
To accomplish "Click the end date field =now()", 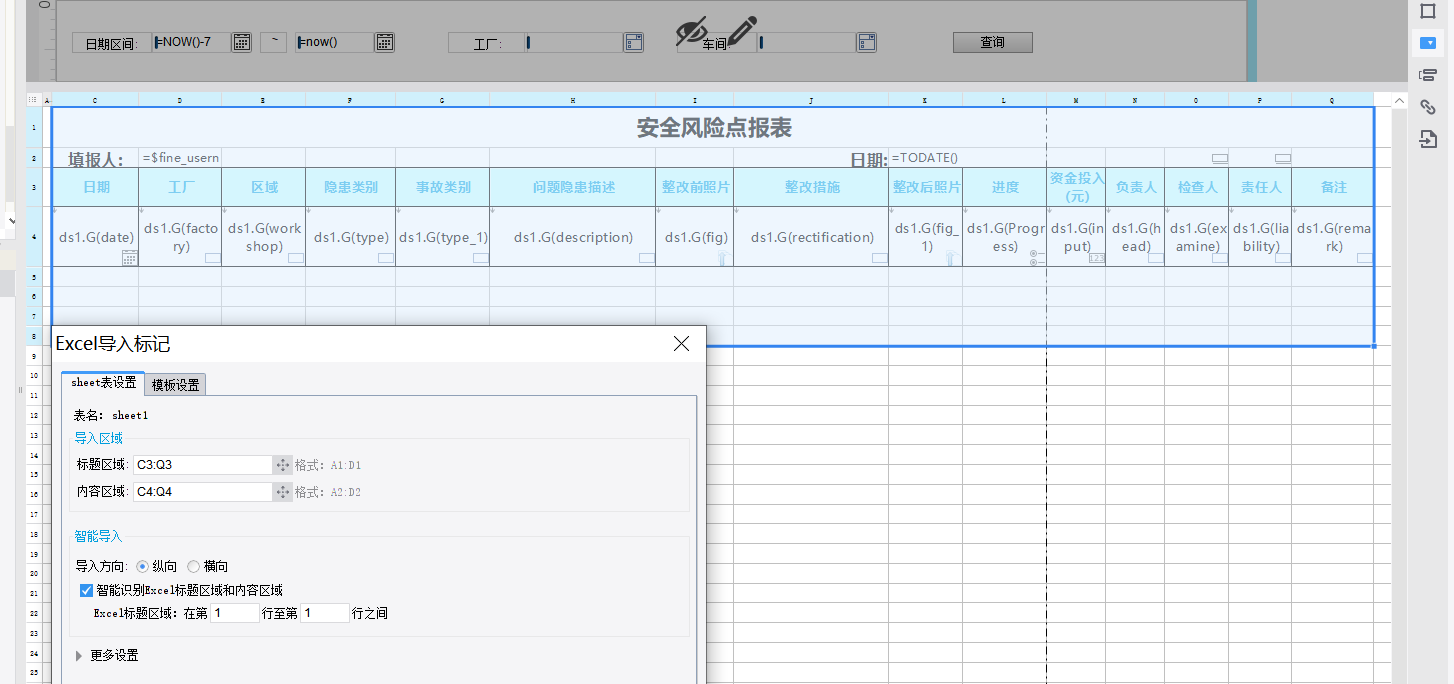I will click(x=335, y=42).
